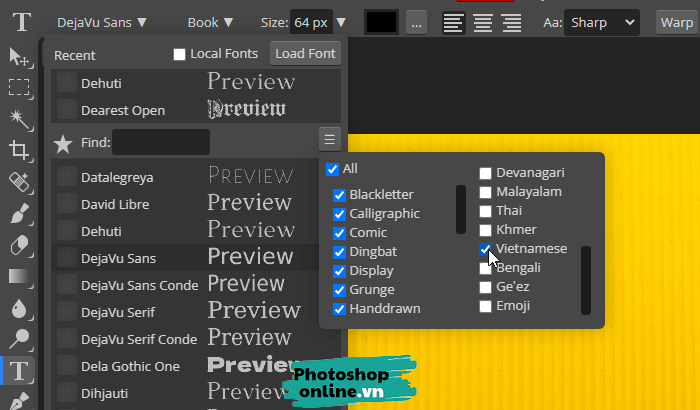The image size is (700, 410).
Task: Click the Load Font button
Action: pyautogui.click(x=305, y=54)
